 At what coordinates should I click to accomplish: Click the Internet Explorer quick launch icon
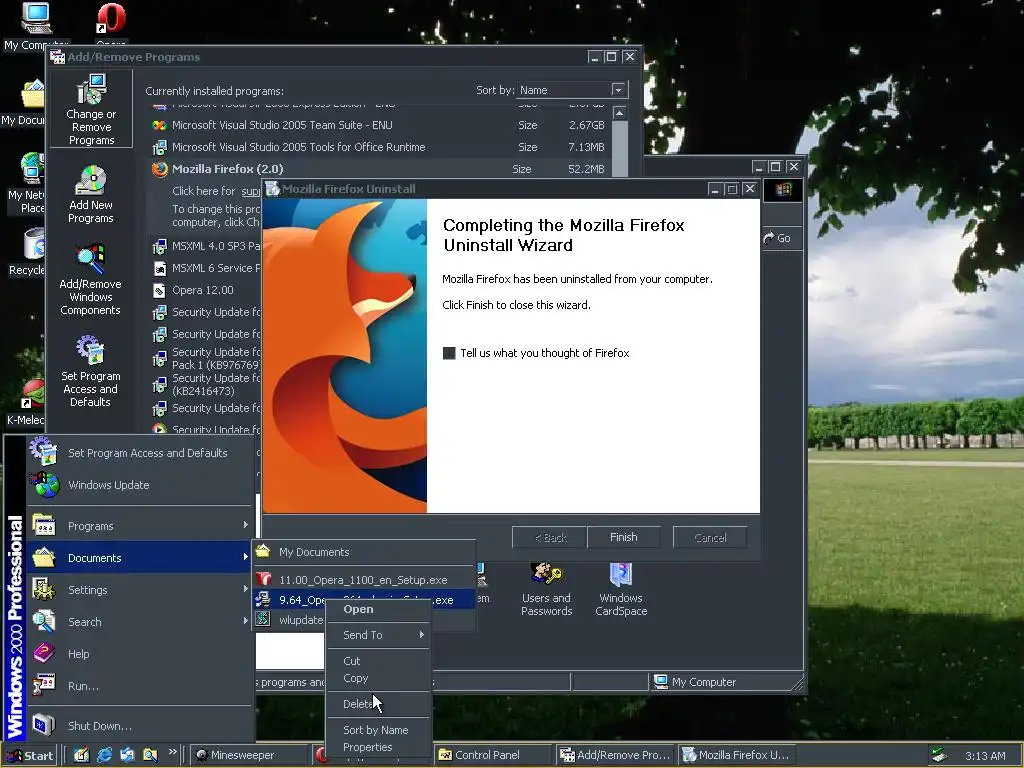[x=104, y=755]
